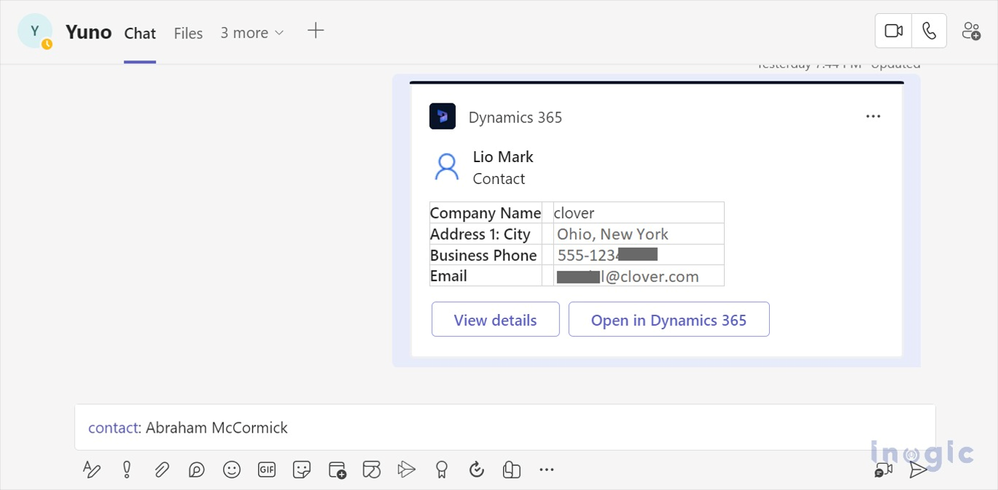Click the Yuno chat title

[x=88, y=32]
